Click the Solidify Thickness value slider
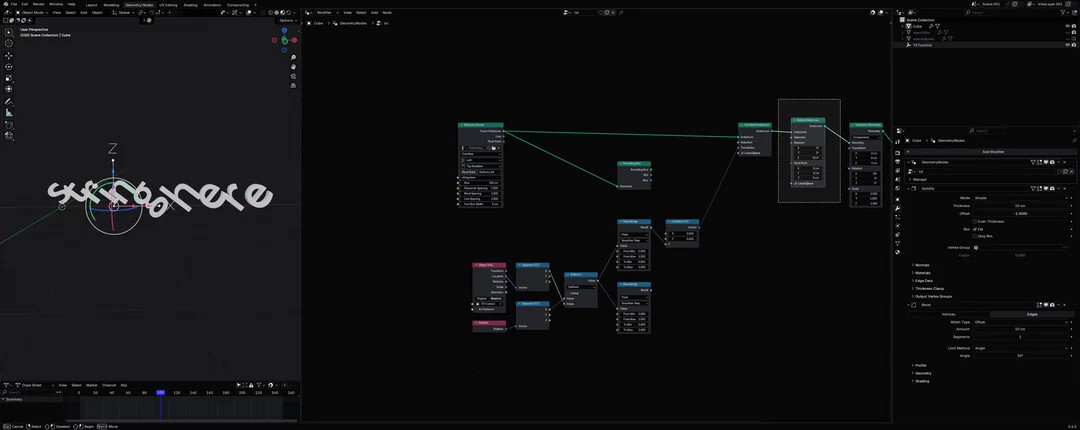This screenshot has height=430, width=1080. [1022, 205]
